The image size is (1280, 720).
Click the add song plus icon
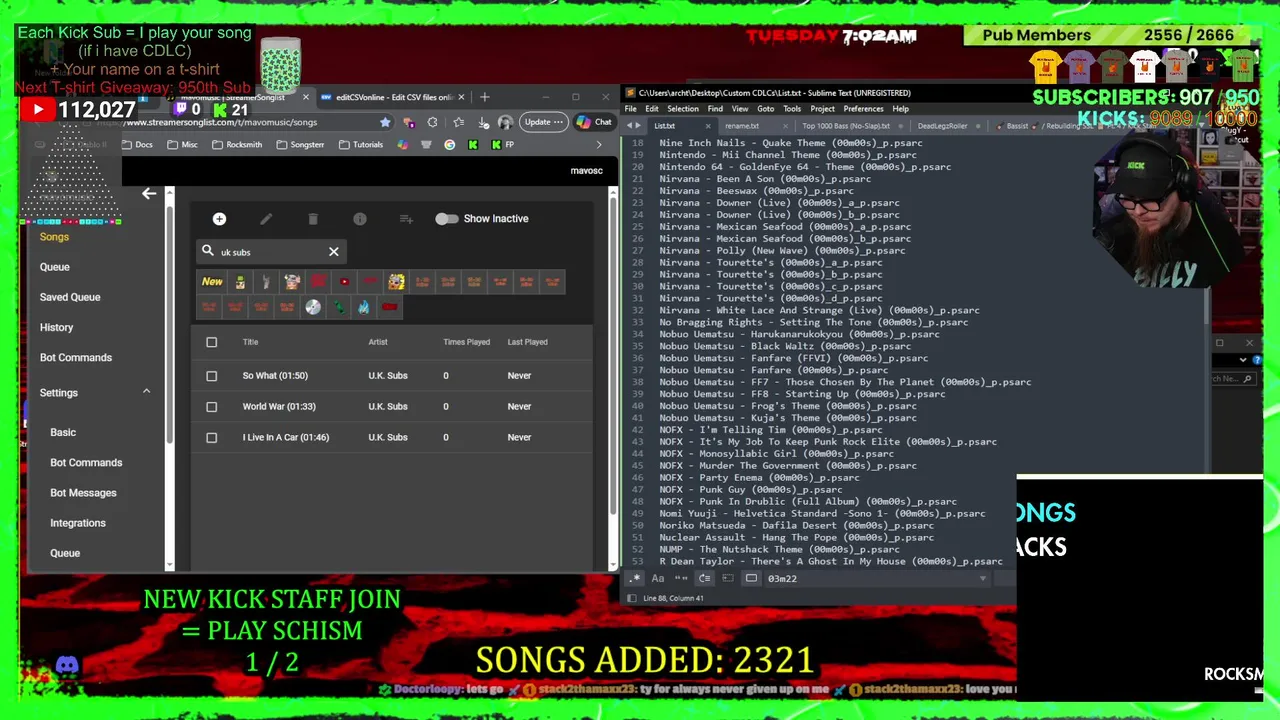(219, 219)
